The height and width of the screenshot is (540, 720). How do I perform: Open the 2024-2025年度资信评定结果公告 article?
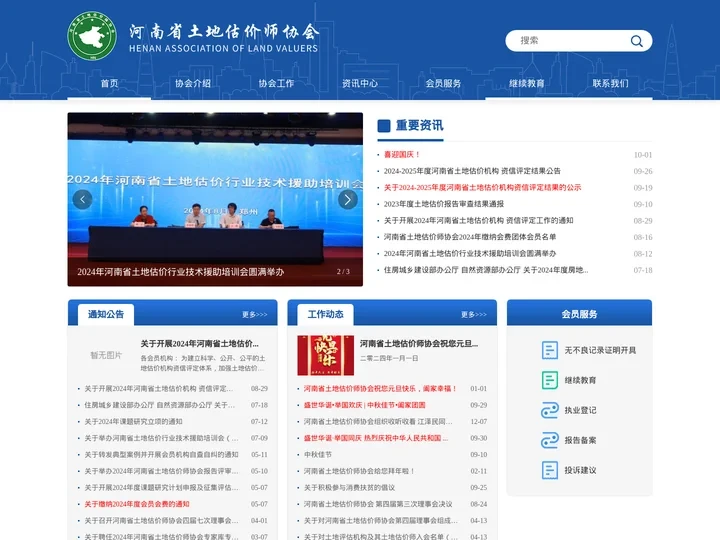coord(472,171)
